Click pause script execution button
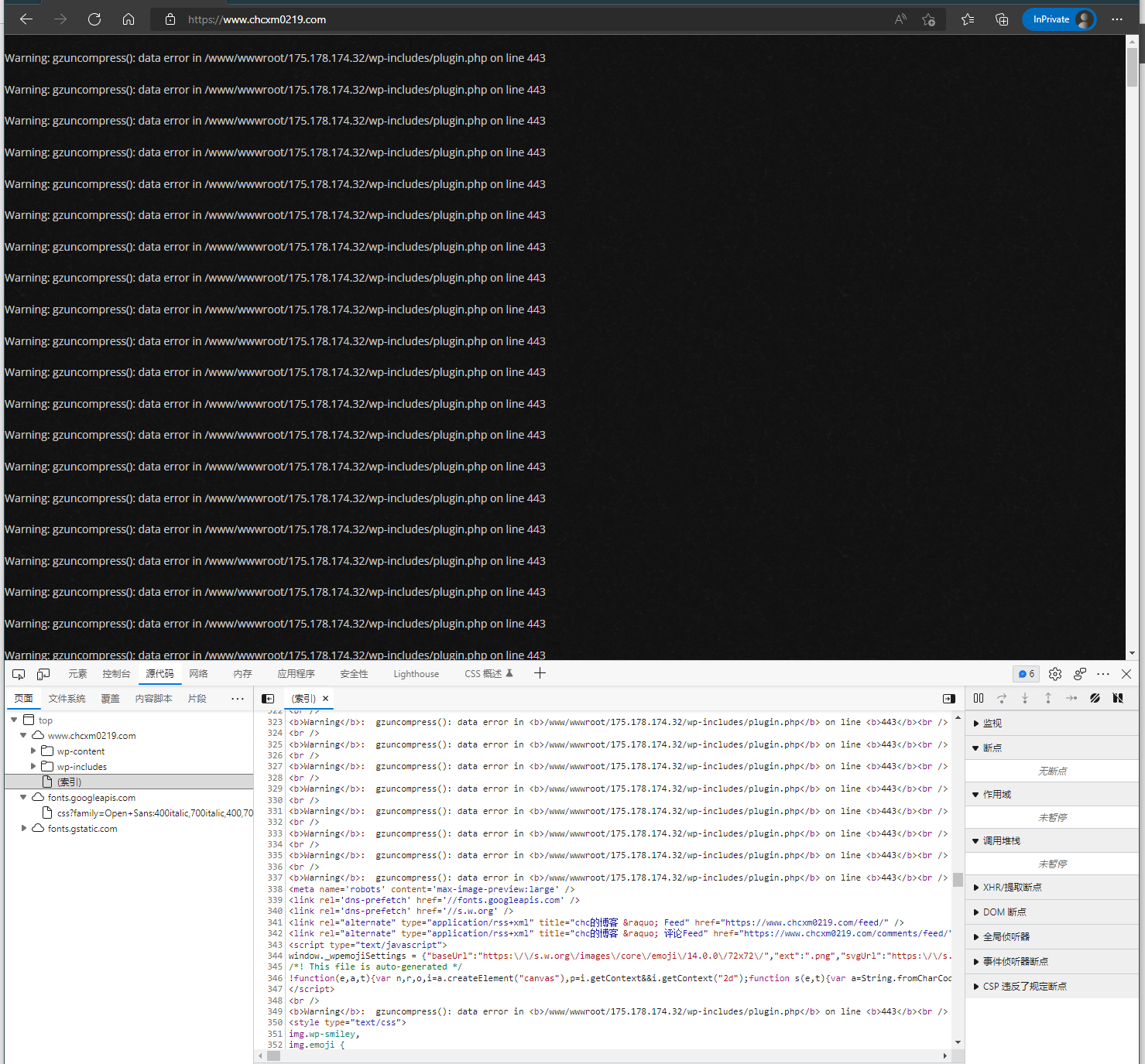Image resolution: width=1145 pixels, height=1064 pixels. 979,698
